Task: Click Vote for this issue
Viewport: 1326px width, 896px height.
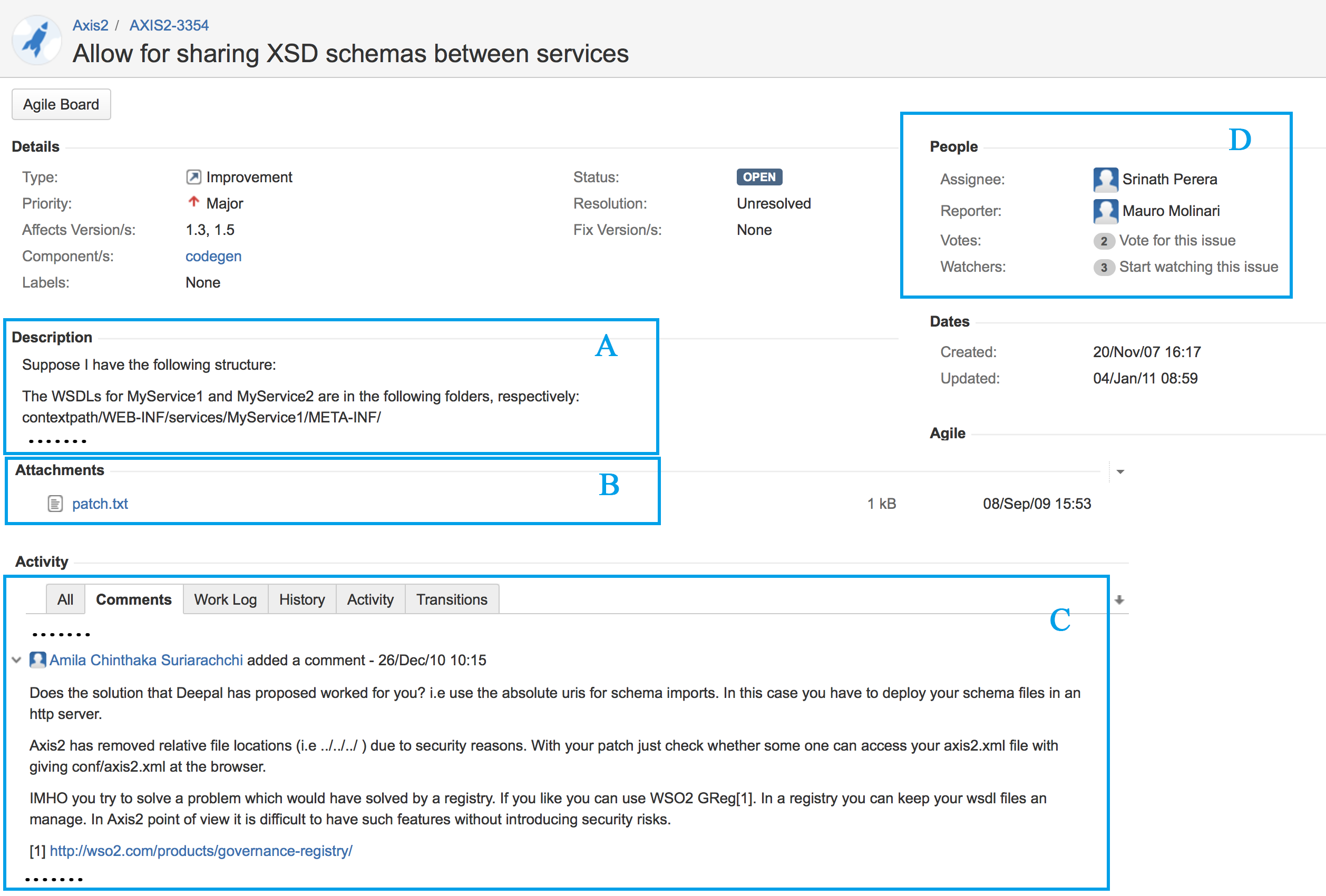Action: point(1177,241)
